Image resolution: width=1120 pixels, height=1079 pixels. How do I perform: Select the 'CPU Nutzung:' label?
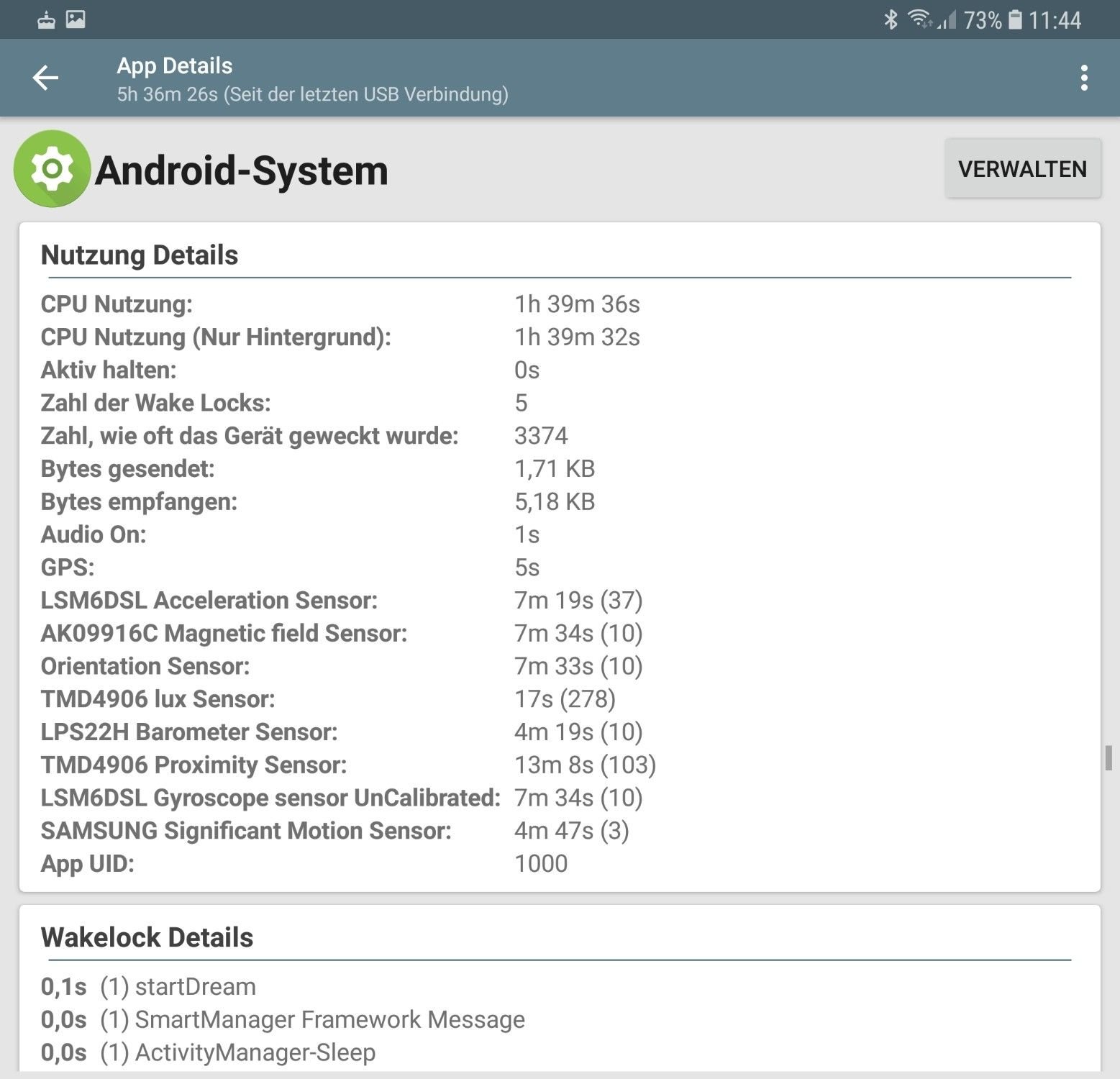pyautogui.click(x=117, y=304)
